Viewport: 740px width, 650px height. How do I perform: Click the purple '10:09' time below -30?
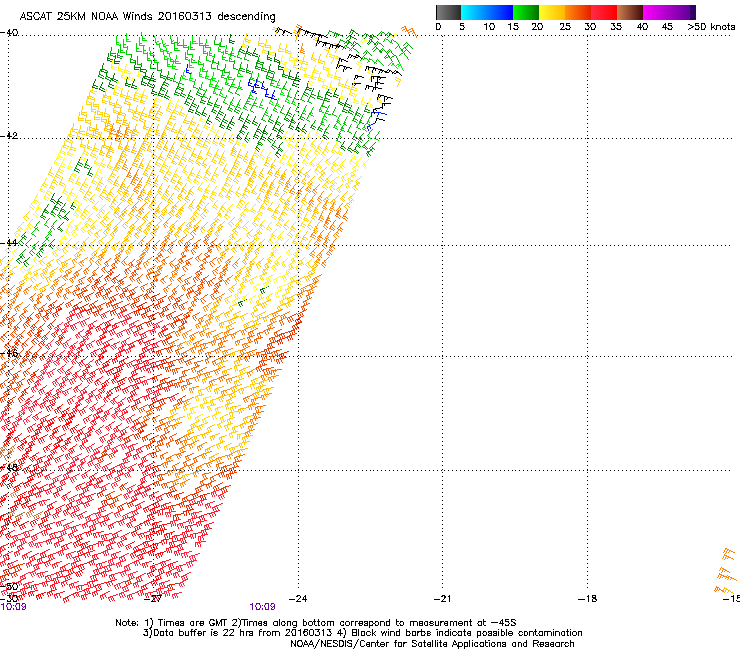click(14, 607)
